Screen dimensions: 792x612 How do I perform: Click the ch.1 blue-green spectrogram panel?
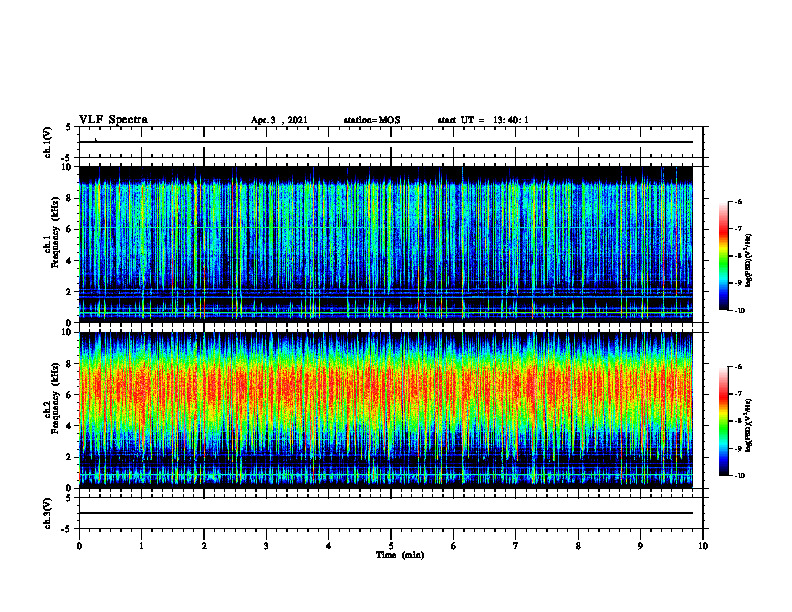386,244
